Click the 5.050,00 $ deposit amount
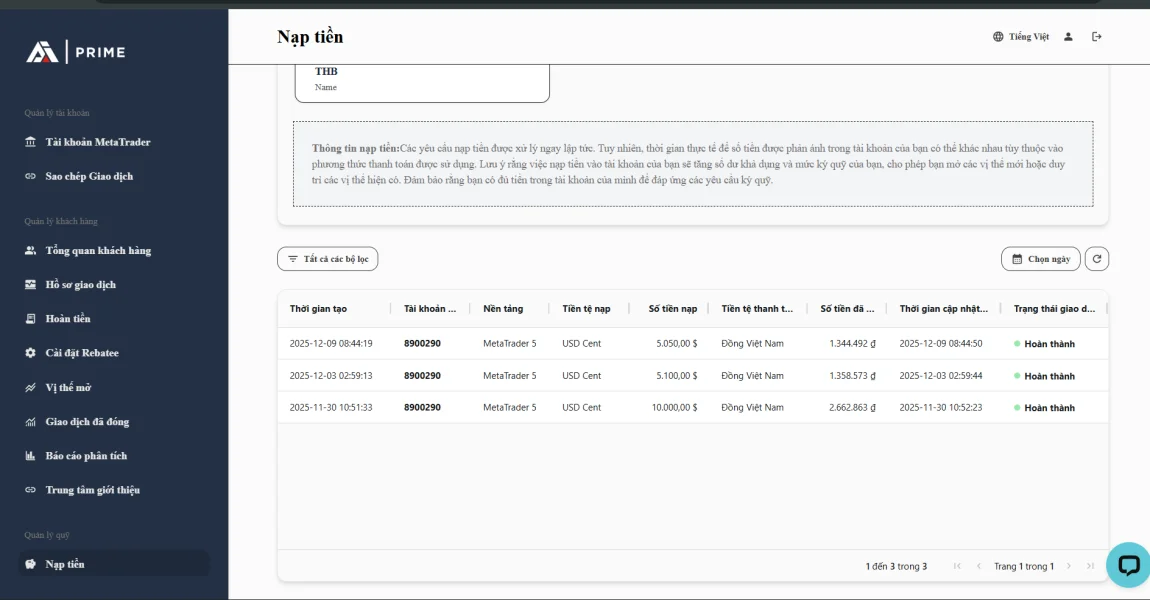1150x600 pixels. (x=677, y=343)
